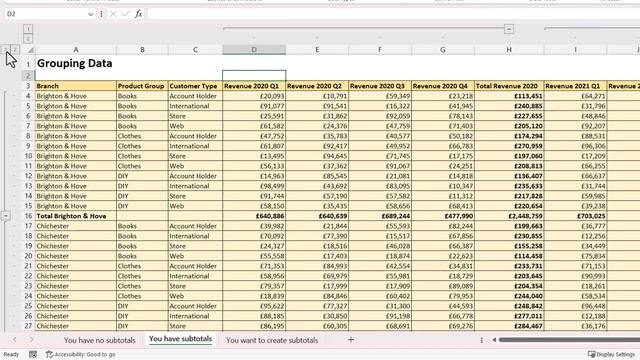640x360 pixels.
Task: Show row outline level 1
Action: coord(6,50)
